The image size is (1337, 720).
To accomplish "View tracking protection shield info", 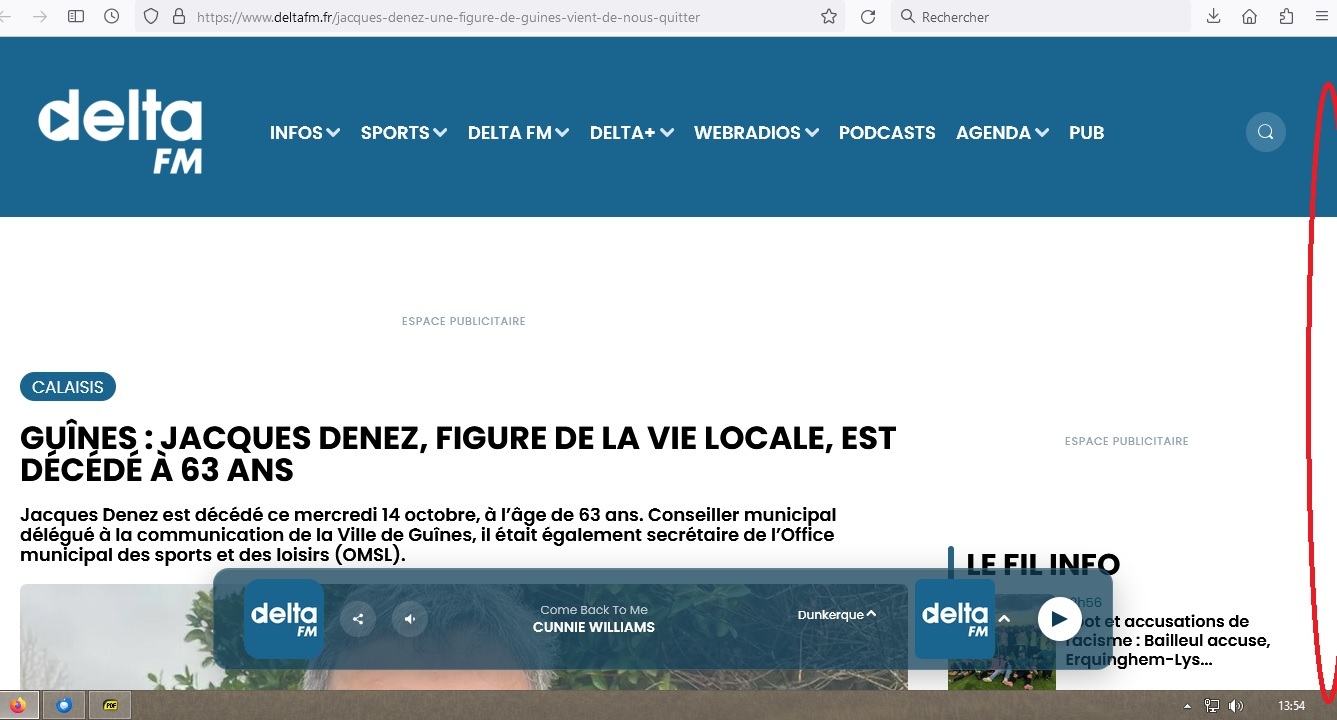I will pos(151,17).
